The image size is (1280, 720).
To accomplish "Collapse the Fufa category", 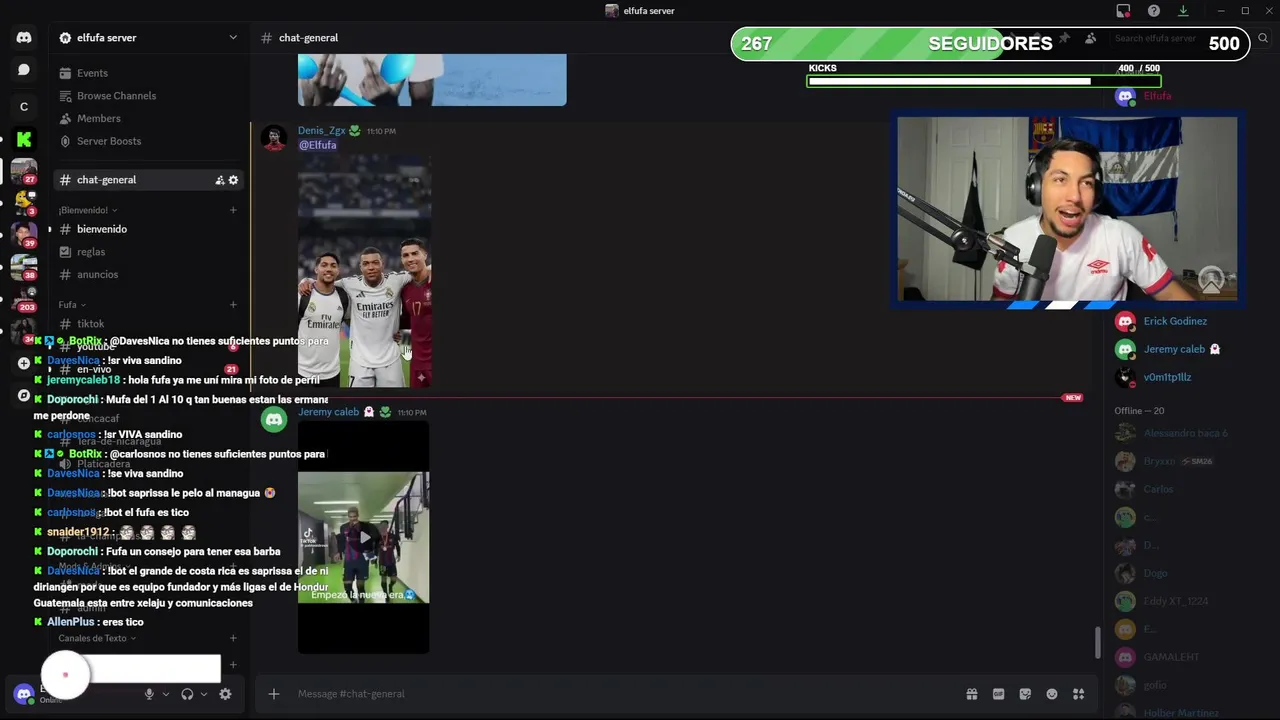I will tap(71, 305).
